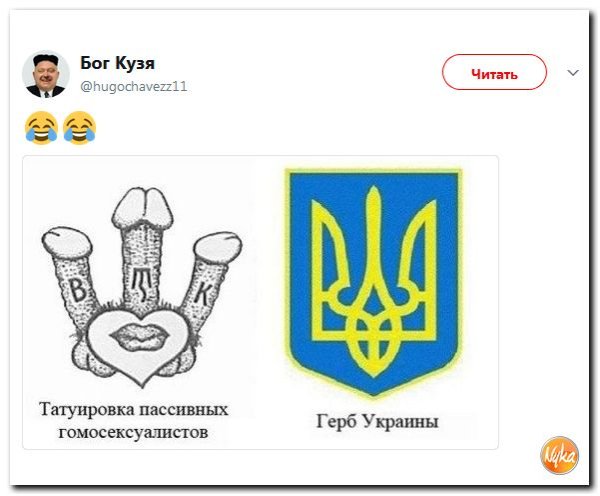Viewport: 600px width, 496px height.
Task: Expand the tweet options chevron
Action: pos(572,73)
